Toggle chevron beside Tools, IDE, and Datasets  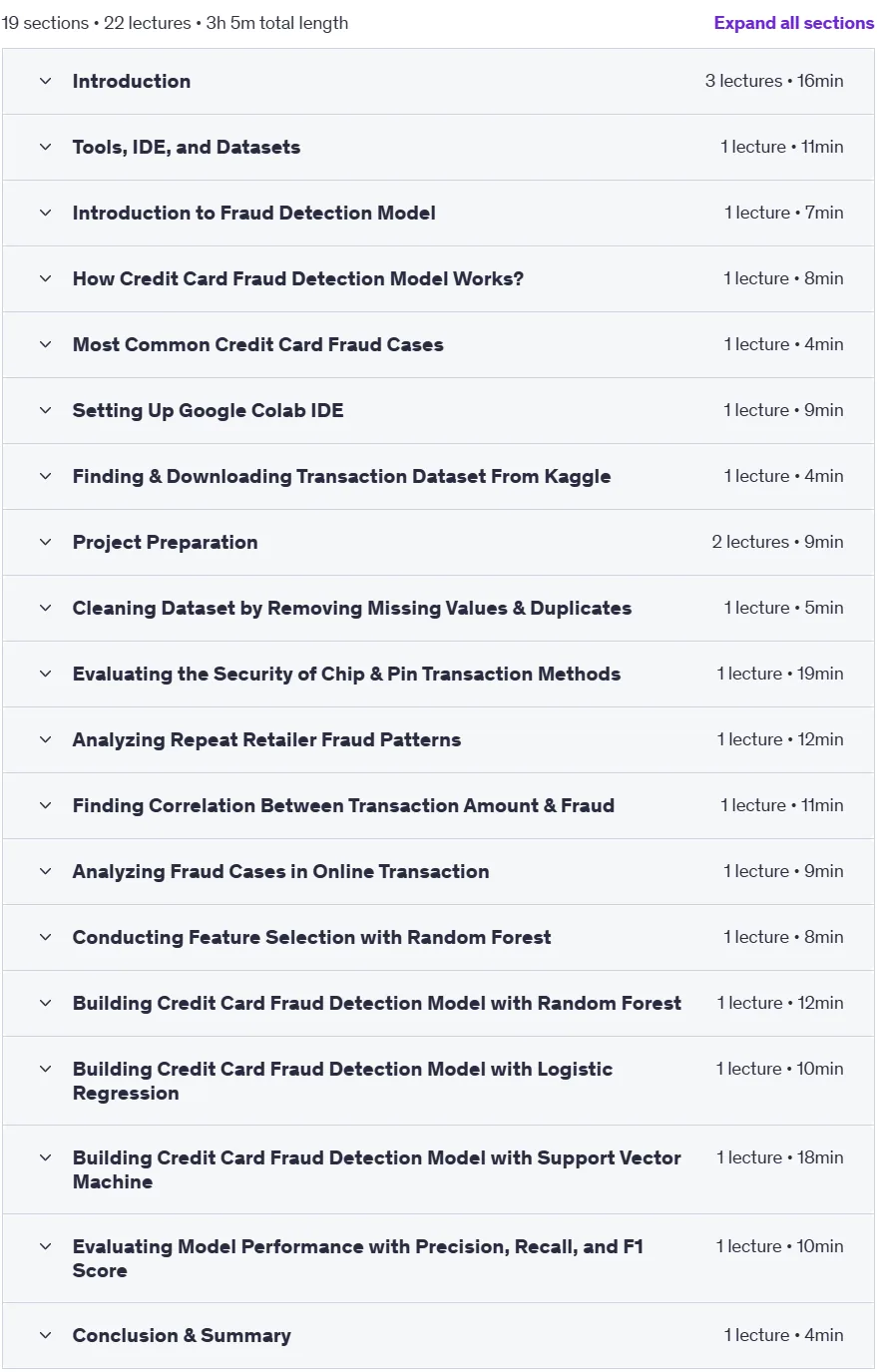pyautogui.click(x=45, y=147)
